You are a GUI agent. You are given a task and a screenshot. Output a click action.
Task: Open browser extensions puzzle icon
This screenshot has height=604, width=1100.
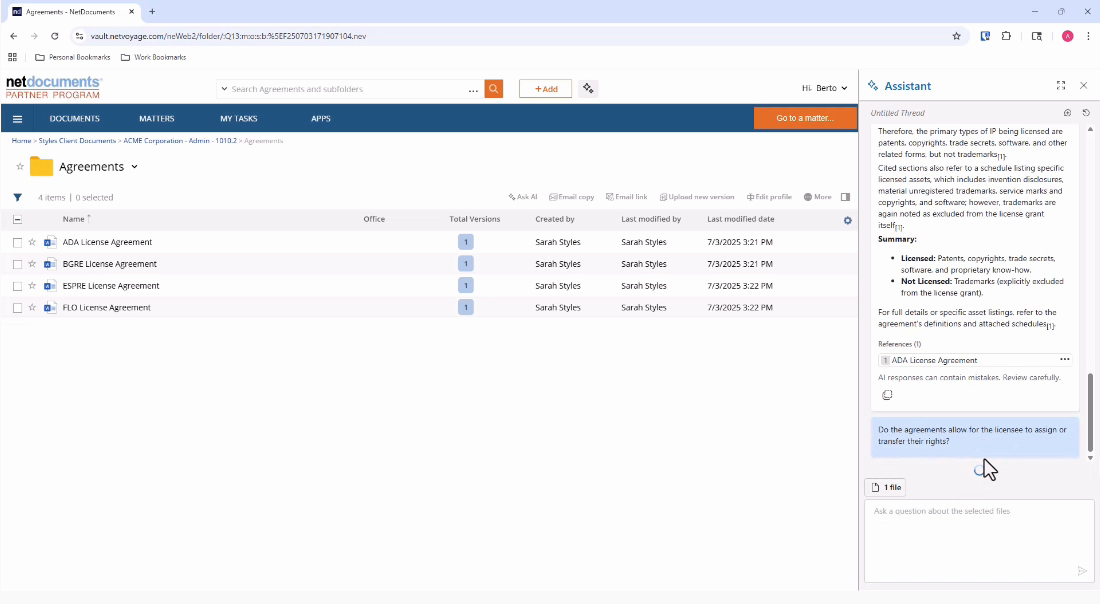click(x=1006, y=36)
